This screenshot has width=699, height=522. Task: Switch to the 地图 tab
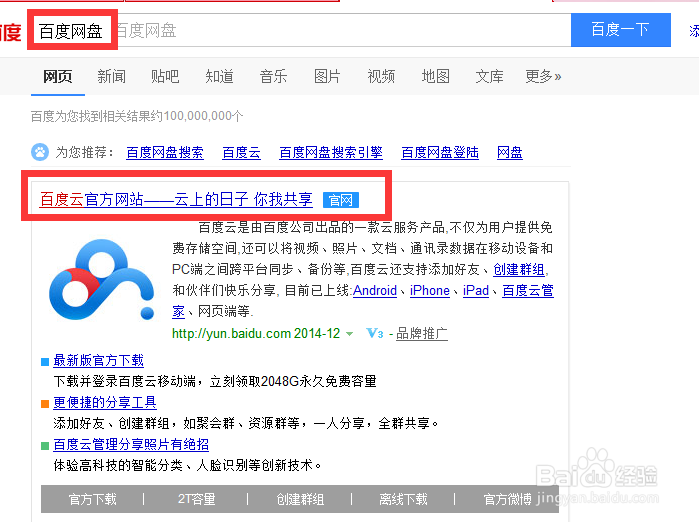436,77
